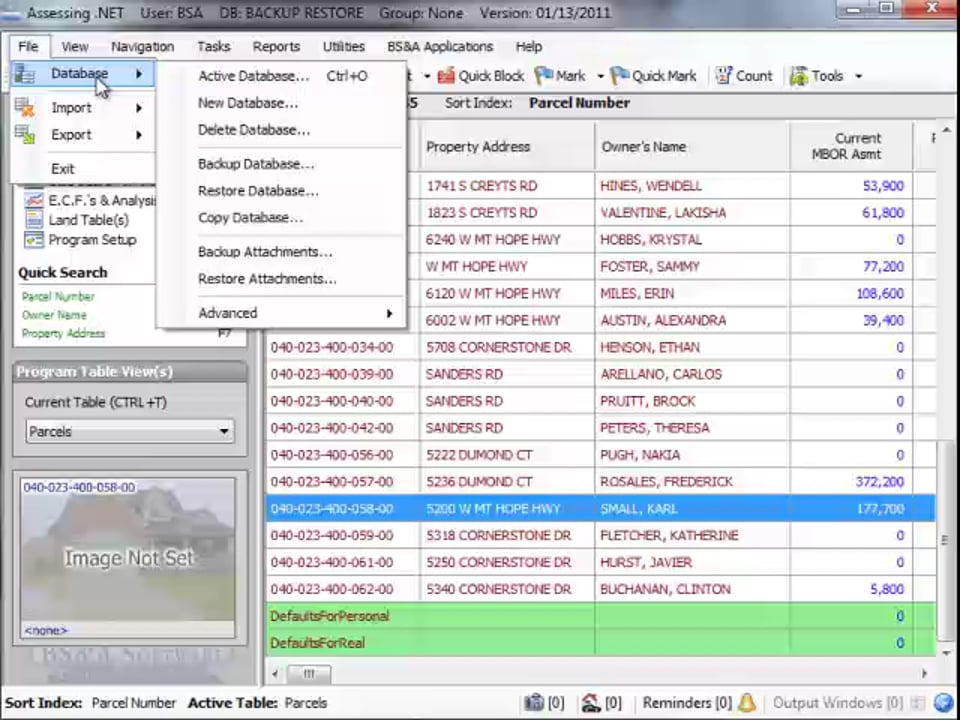Click the Owner Name quick search link

[x=54, y=315]
